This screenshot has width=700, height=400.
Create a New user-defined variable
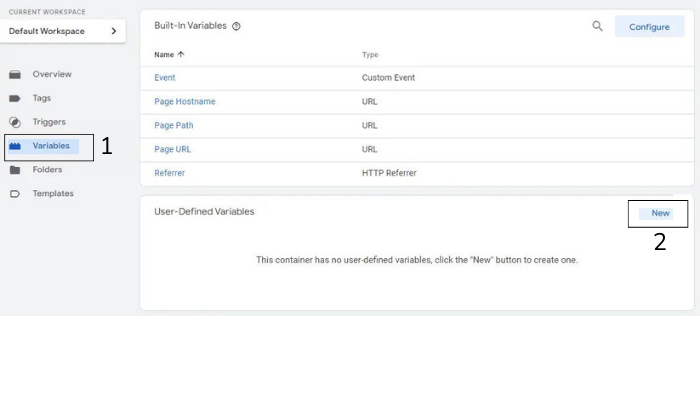[x=660, y=213]
